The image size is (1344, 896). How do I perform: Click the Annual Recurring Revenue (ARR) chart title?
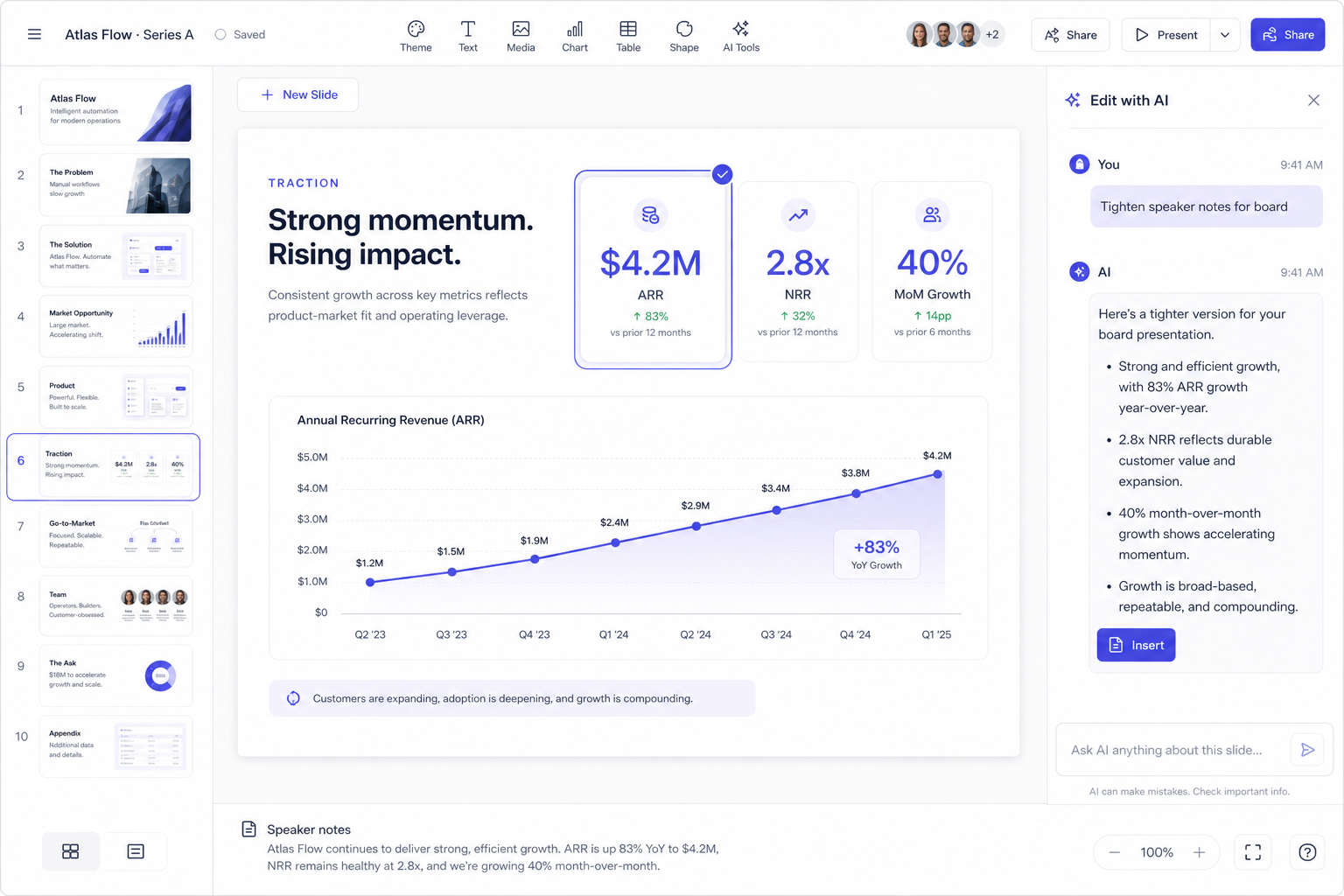click(x=391, y=420)
